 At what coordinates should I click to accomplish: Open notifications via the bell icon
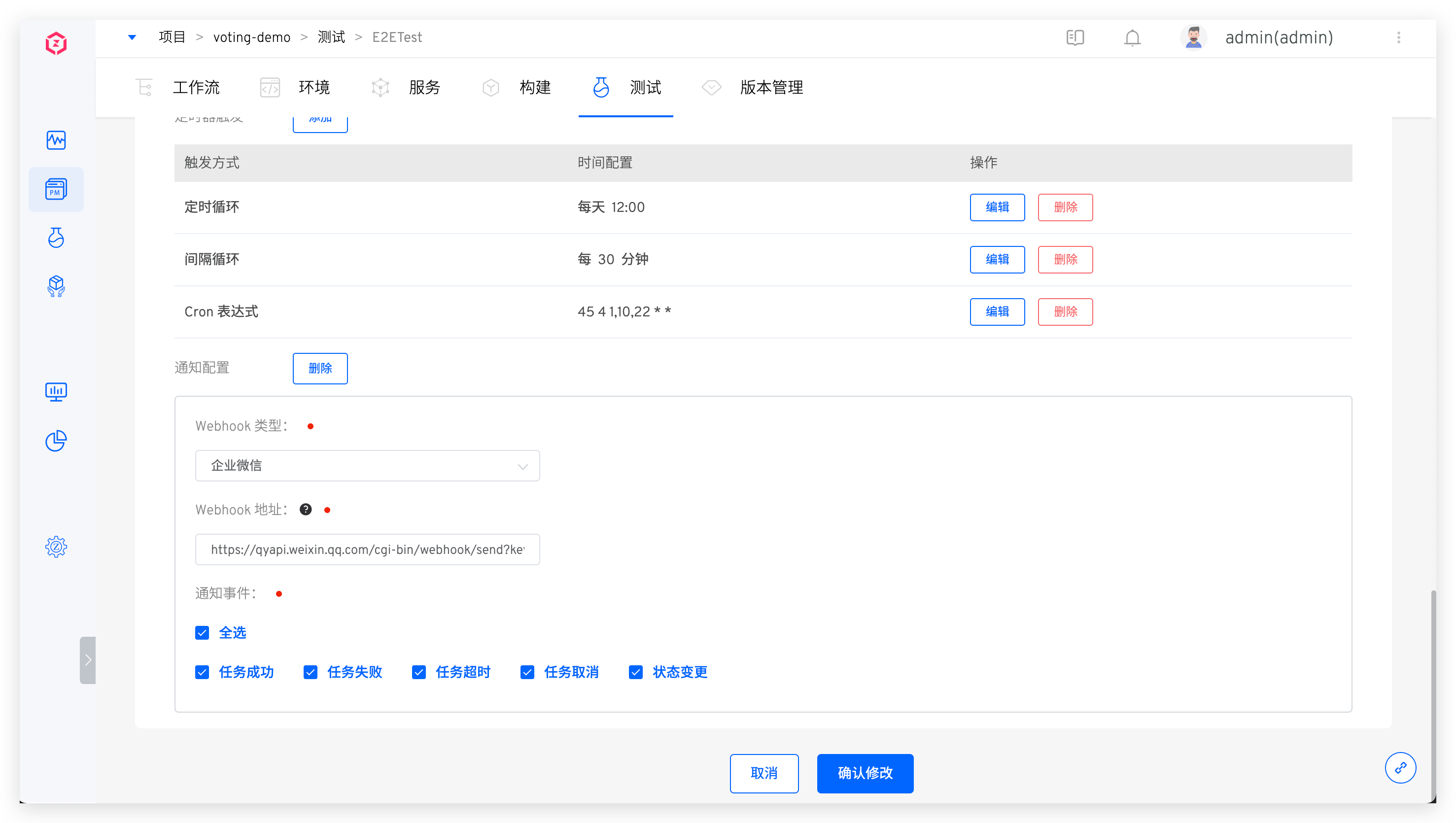[1132, 37]
